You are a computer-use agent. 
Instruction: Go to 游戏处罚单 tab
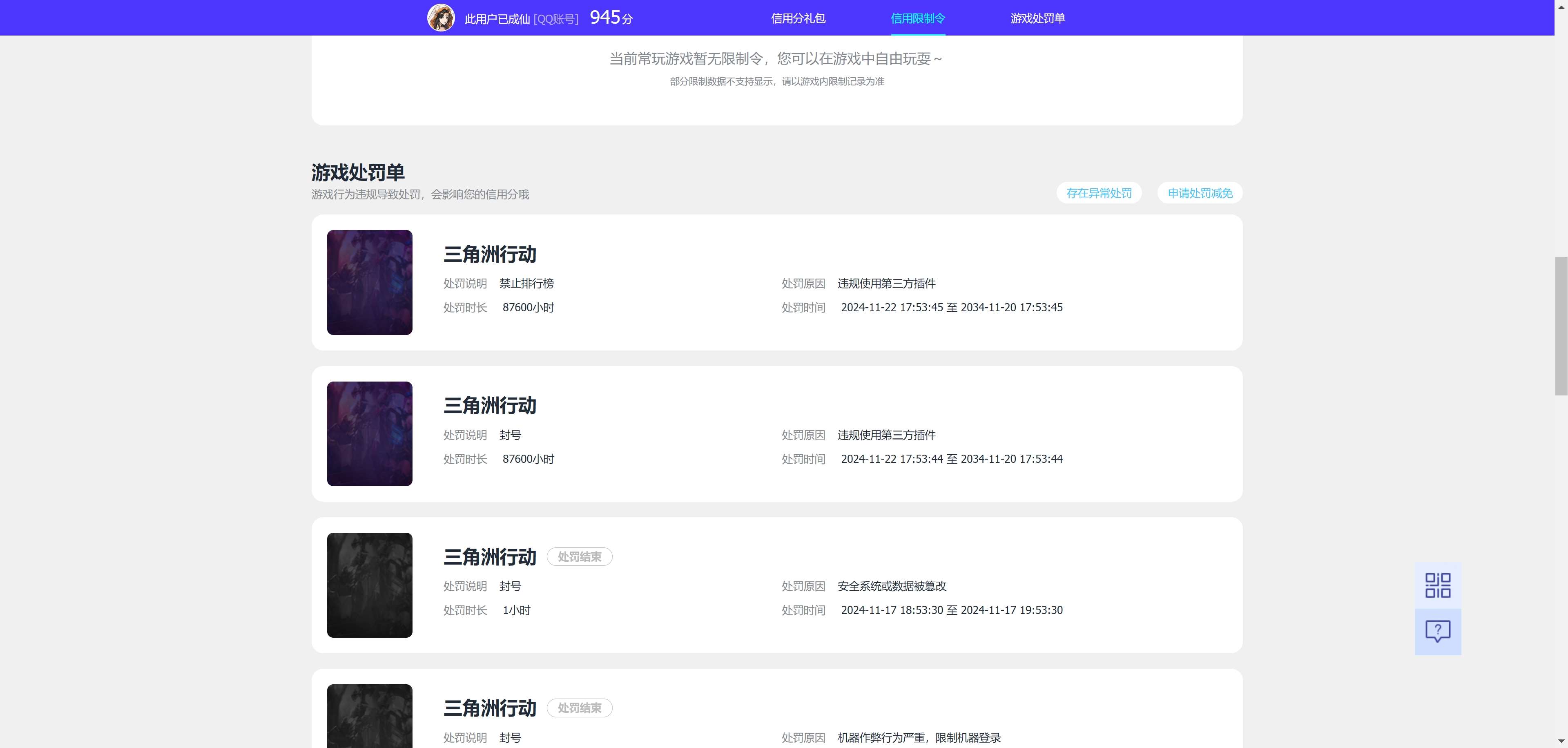(1037, 18)
